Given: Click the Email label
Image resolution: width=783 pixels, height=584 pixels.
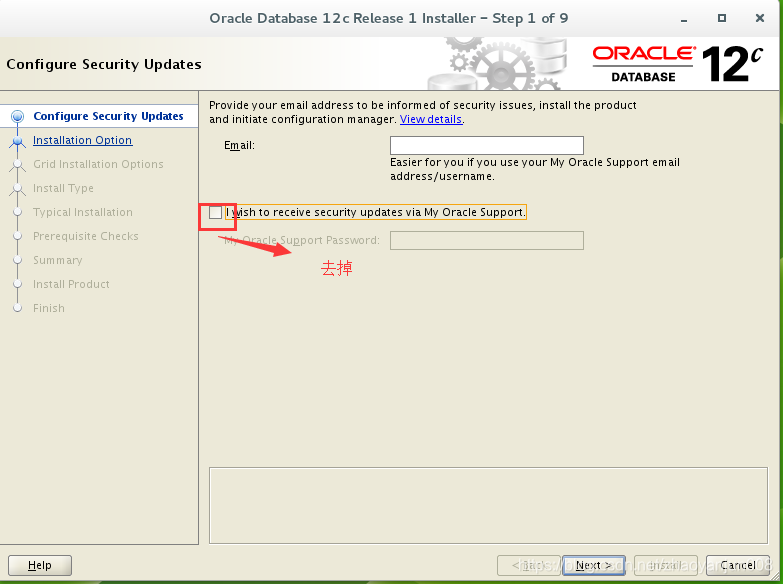Looking at the screenshot, I should pos(239,145).
